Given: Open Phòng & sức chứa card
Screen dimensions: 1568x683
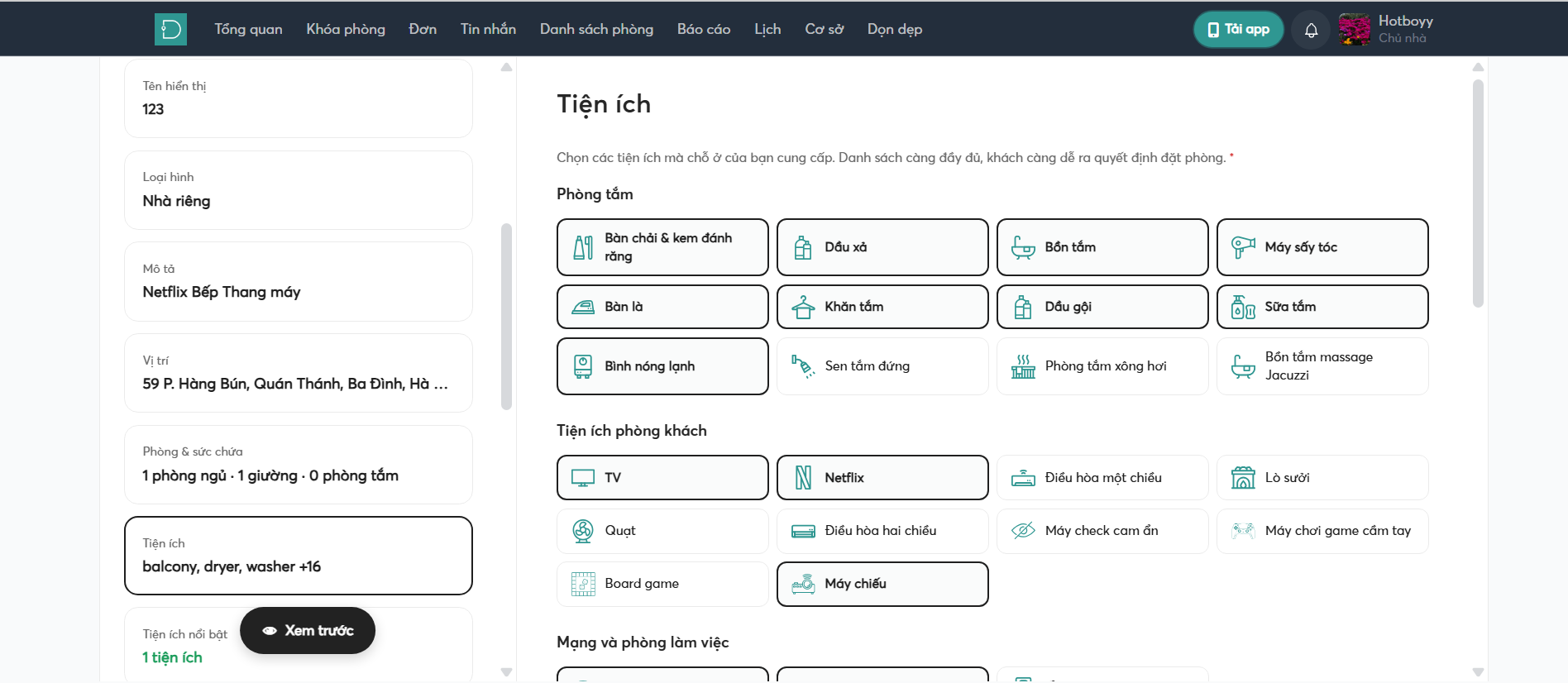Looking at the screenshot, I should (x=298, y=465).
